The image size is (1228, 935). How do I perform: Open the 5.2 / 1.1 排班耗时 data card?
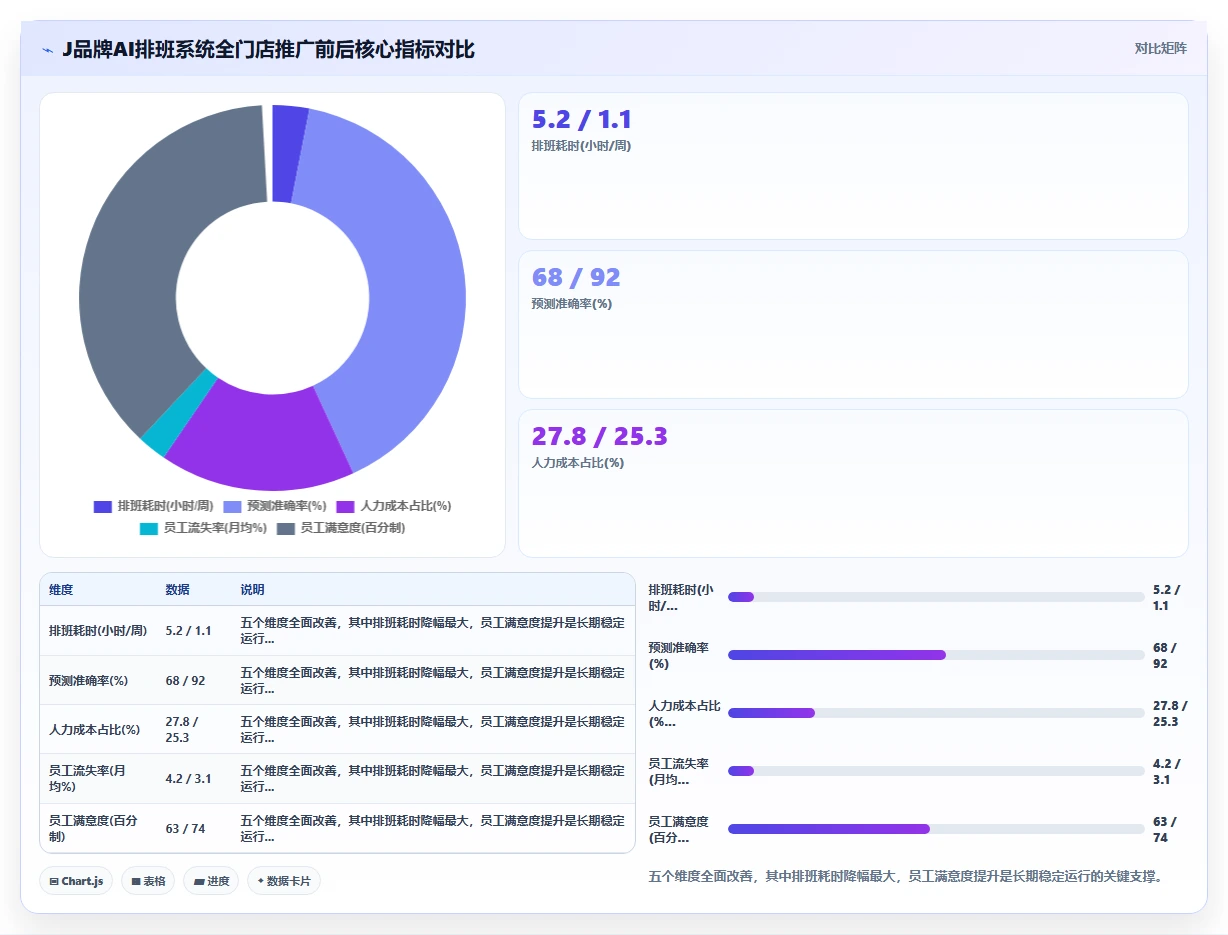point(853,166)
